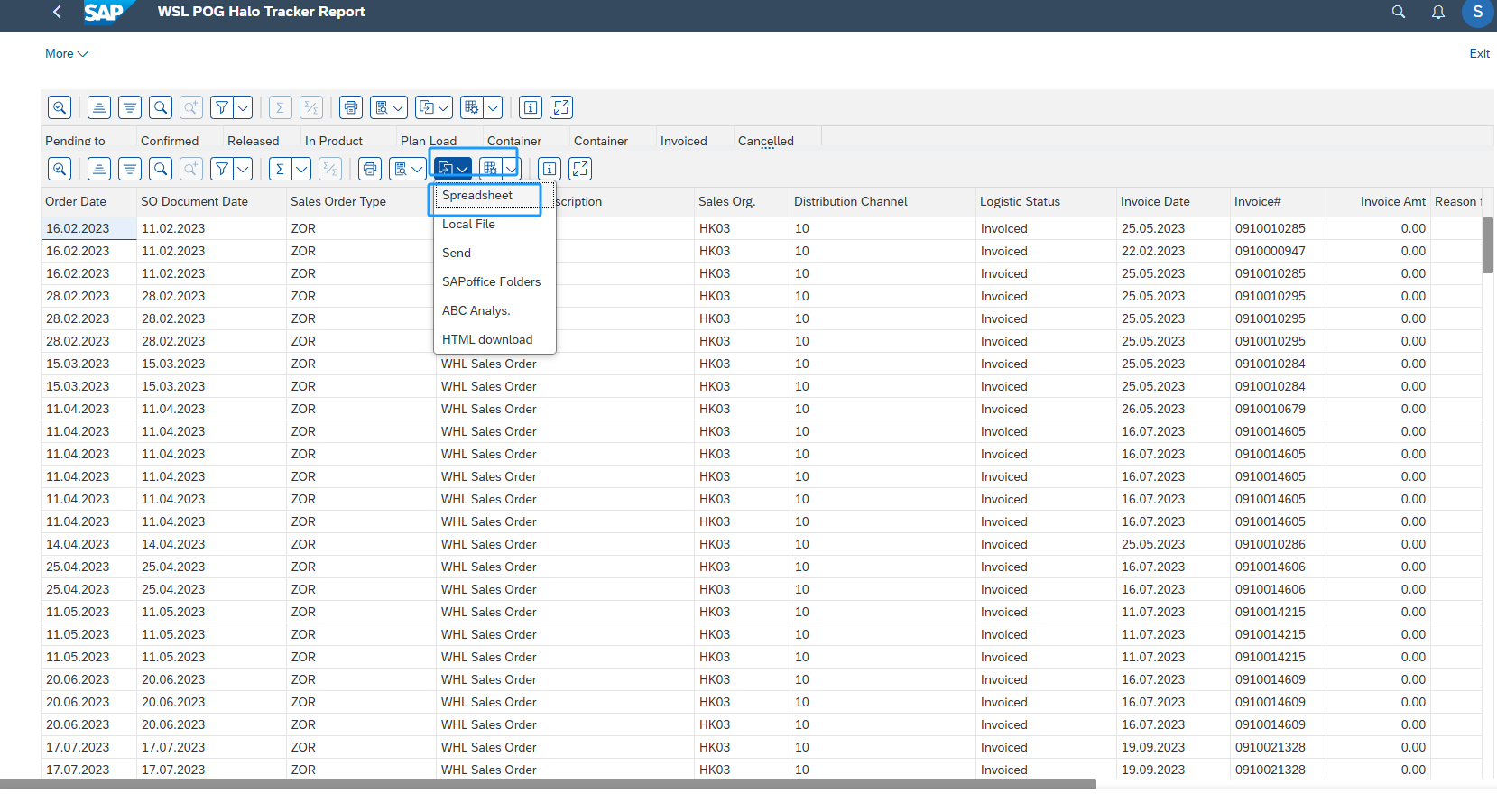Expand the dropdown arrow beside the enabled Sigma

(x=301, y=169)
